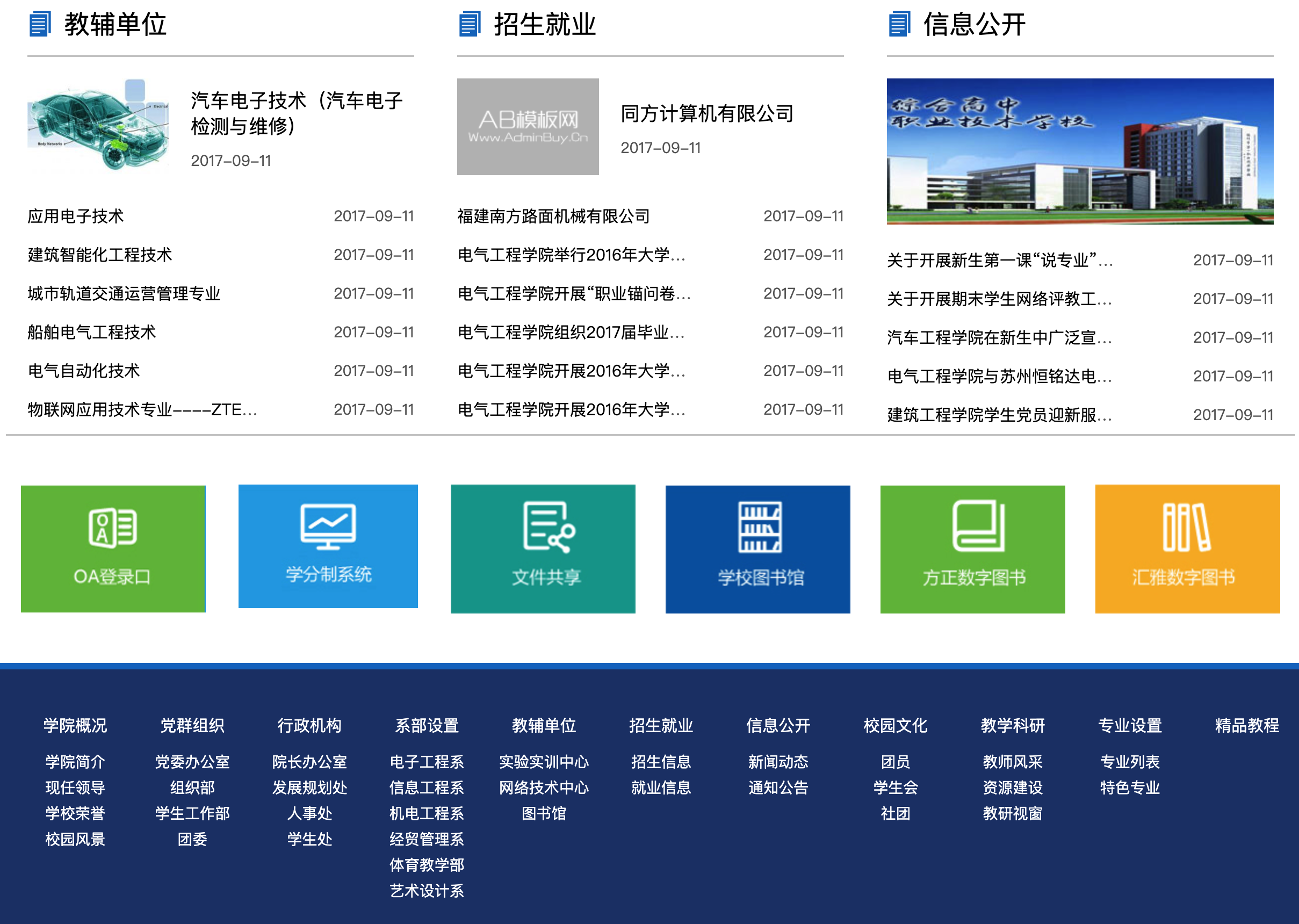
Task: Open 关于开展期末学生网络评教工 notice
Action: click(x=1000, y=299)
